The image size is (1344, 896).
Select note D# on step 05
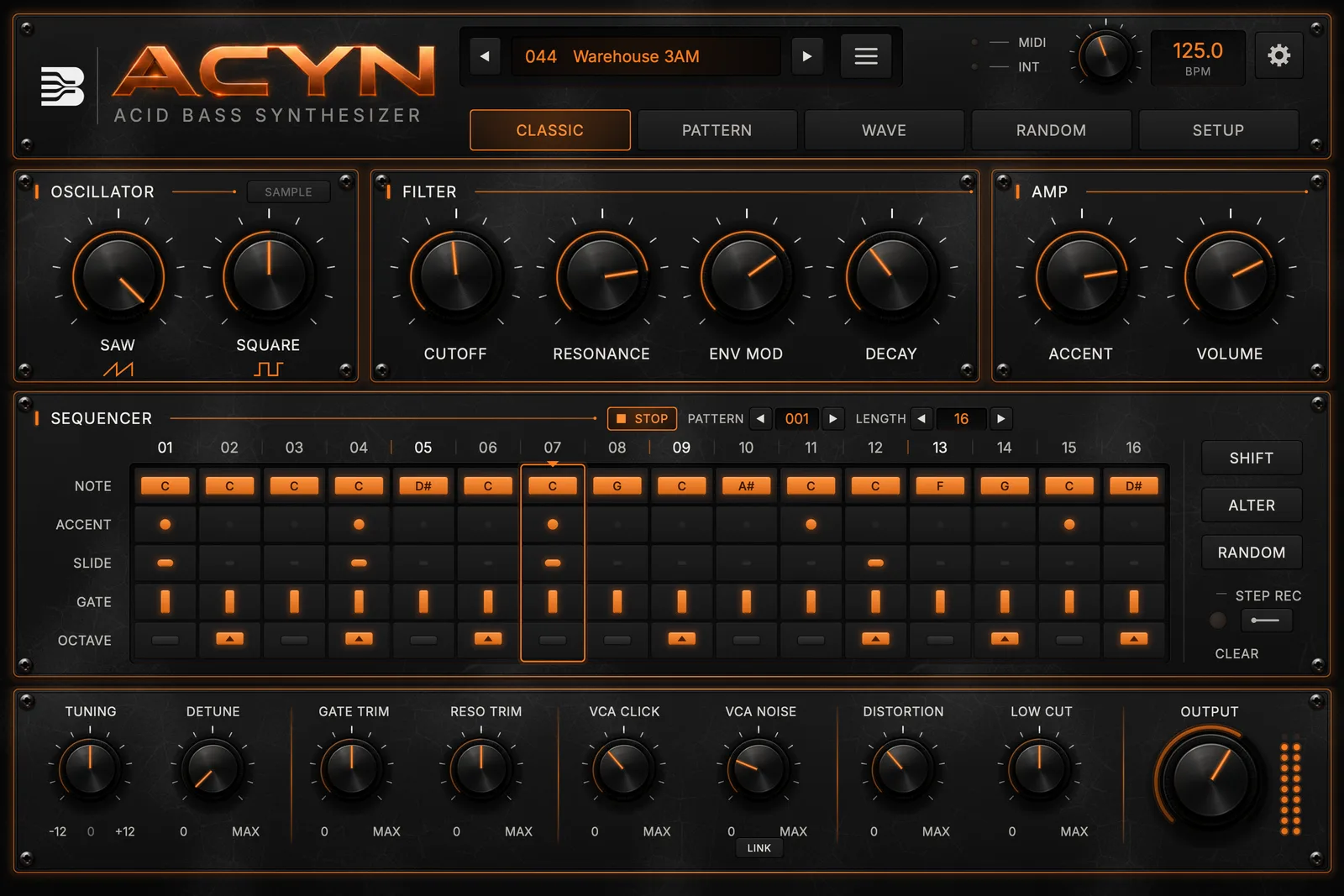423,485
